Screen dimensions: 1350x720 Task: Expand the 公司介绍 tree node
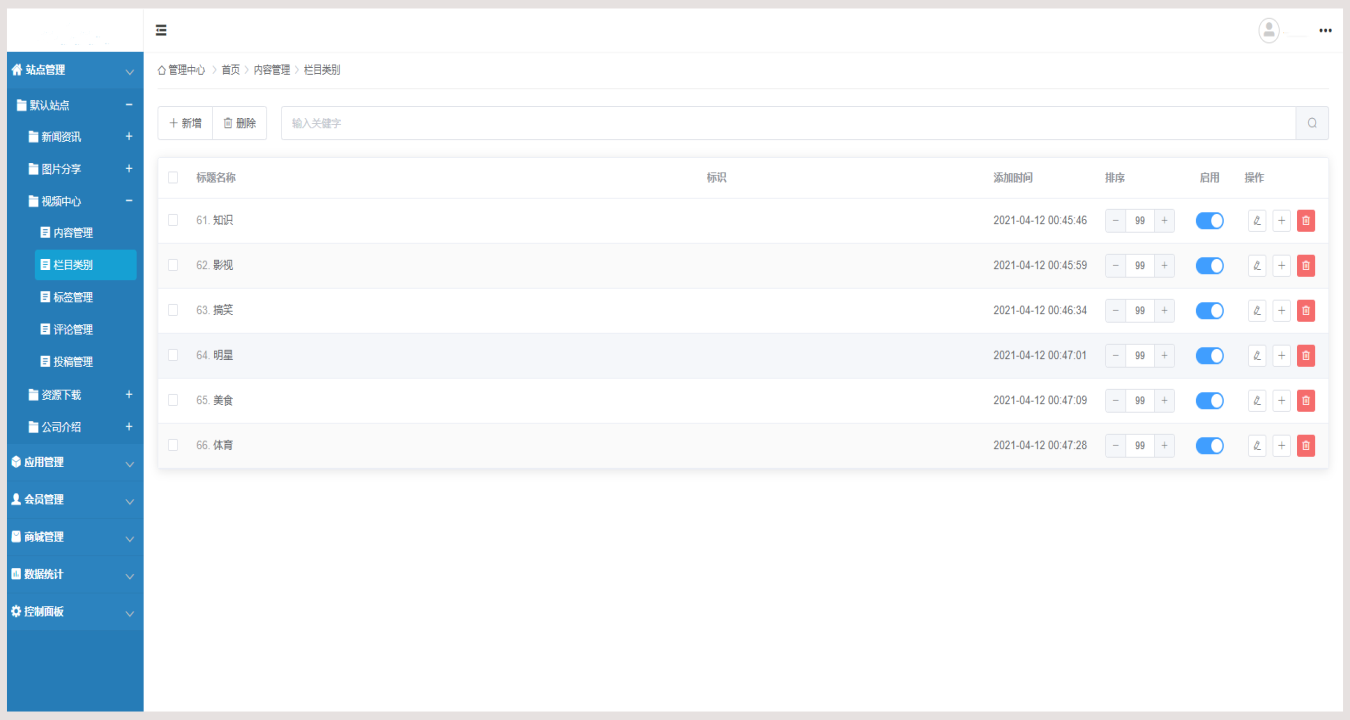point(129,427)
